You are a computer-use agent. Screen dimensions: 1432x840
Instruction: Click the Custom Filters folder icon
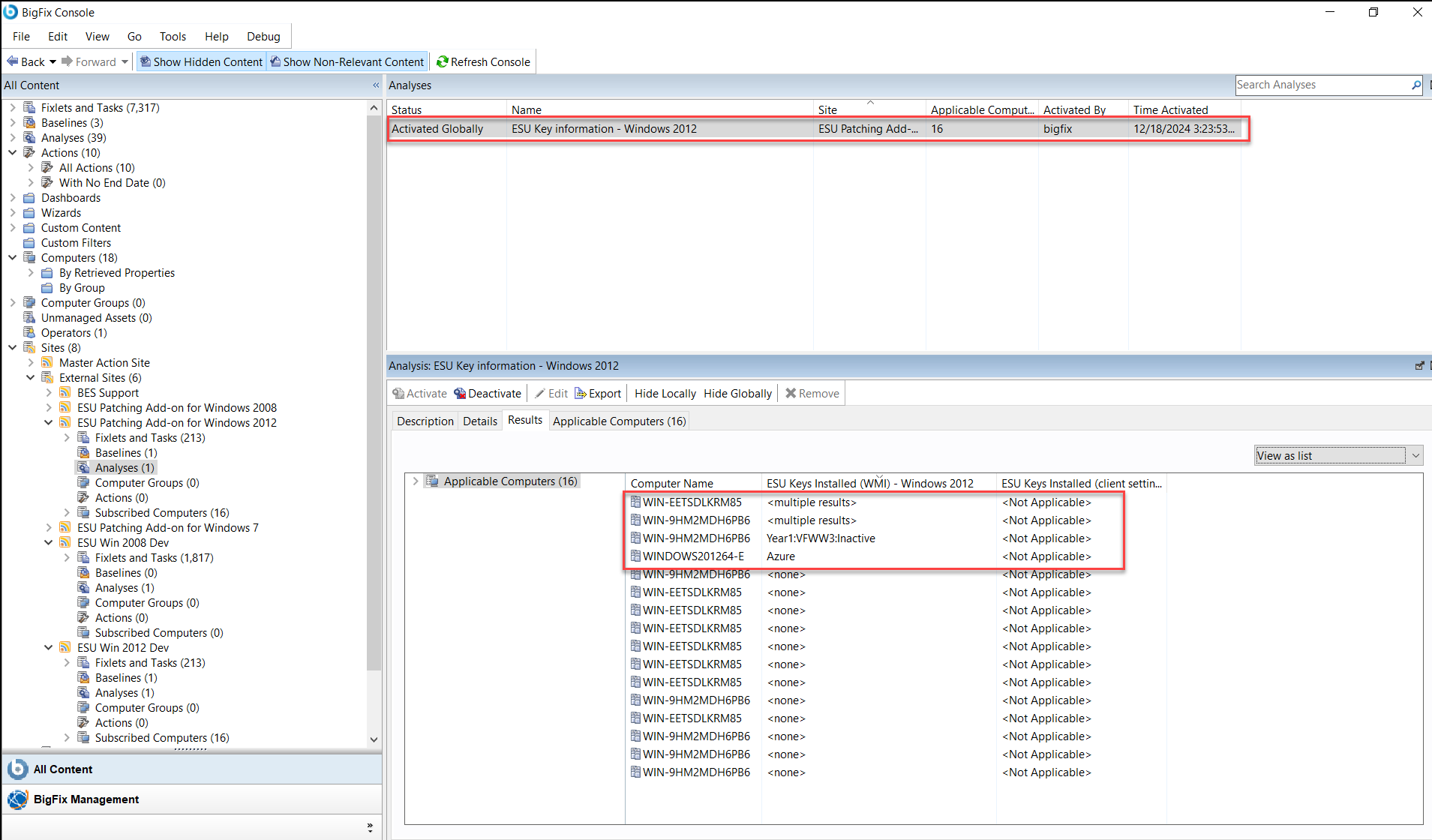pos(29,243)
